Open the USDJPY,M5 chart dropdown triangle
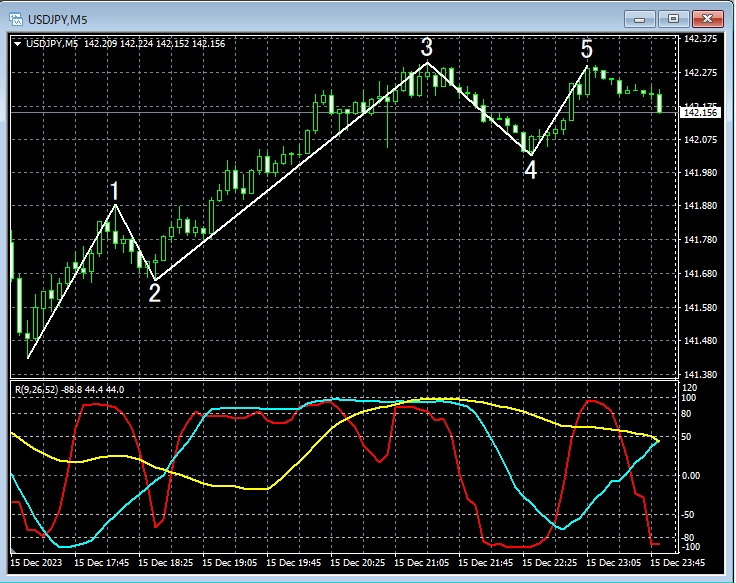The image size is (736, 583). (x=17, y=42)
